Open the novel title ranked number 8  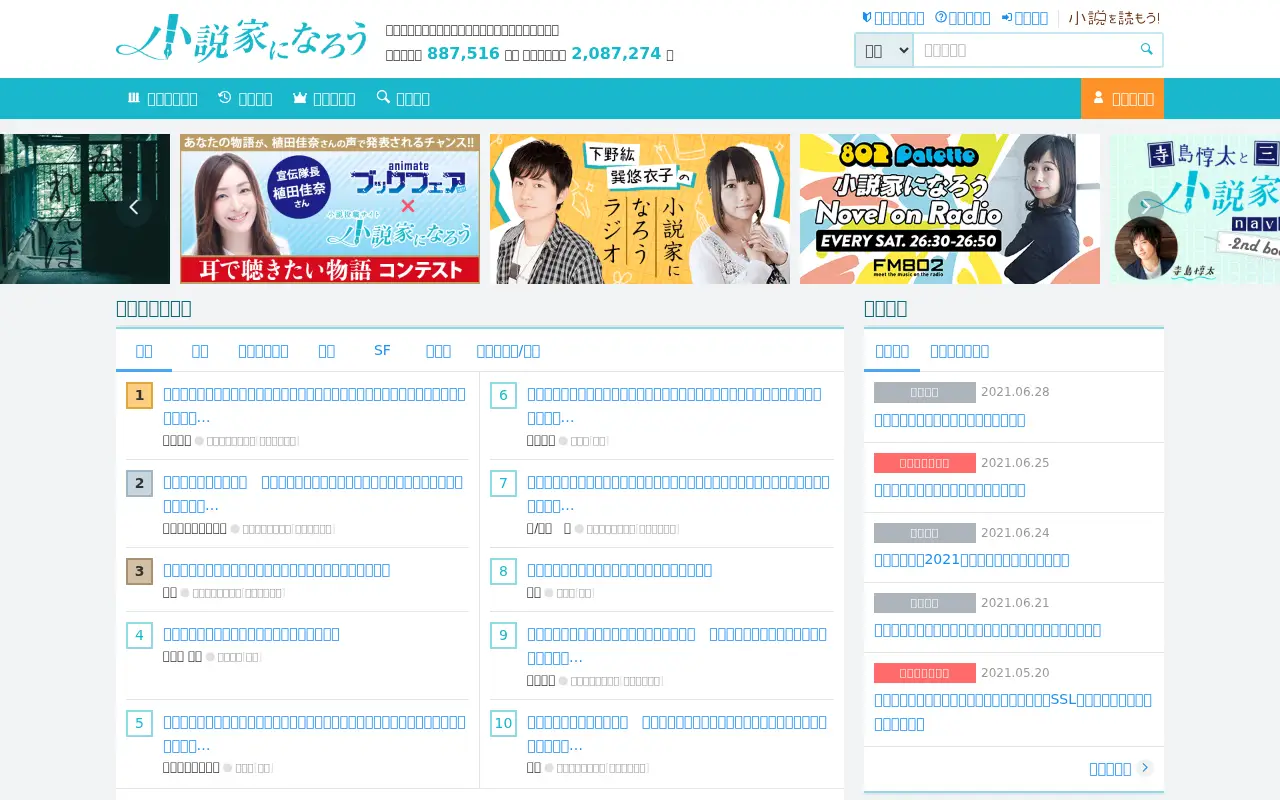pyautogui.click(x=619, y=569)
